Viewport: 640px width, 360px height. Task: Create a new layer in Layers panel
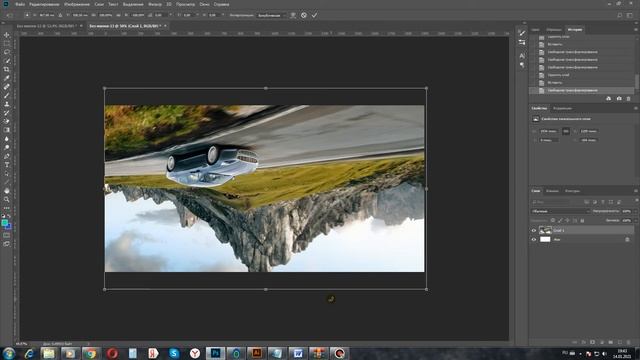620,342
